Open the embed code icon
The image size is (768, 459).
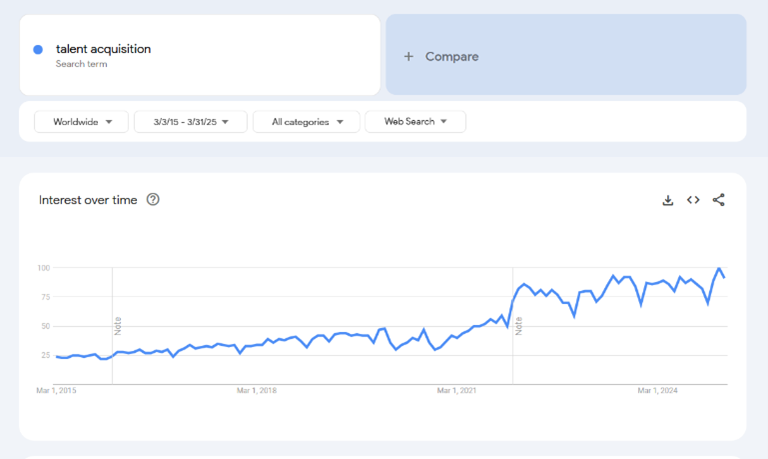click(693, 200)
